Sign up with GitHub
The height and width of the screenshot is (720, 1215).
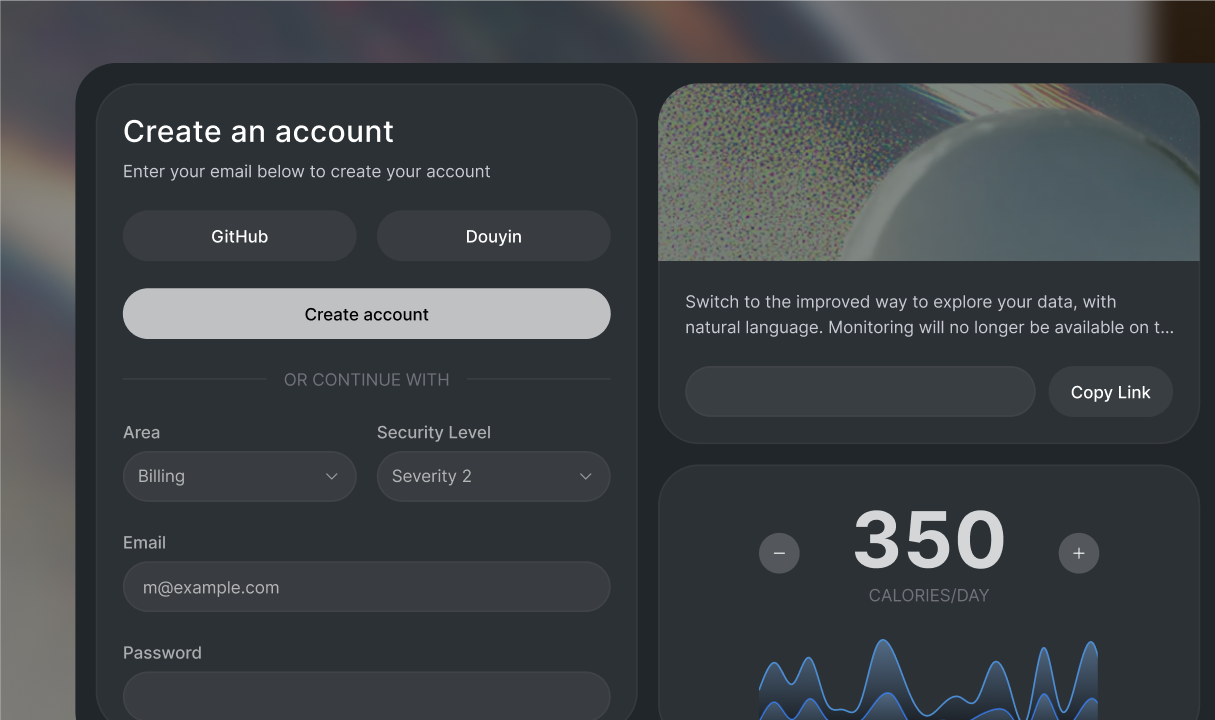240,237
